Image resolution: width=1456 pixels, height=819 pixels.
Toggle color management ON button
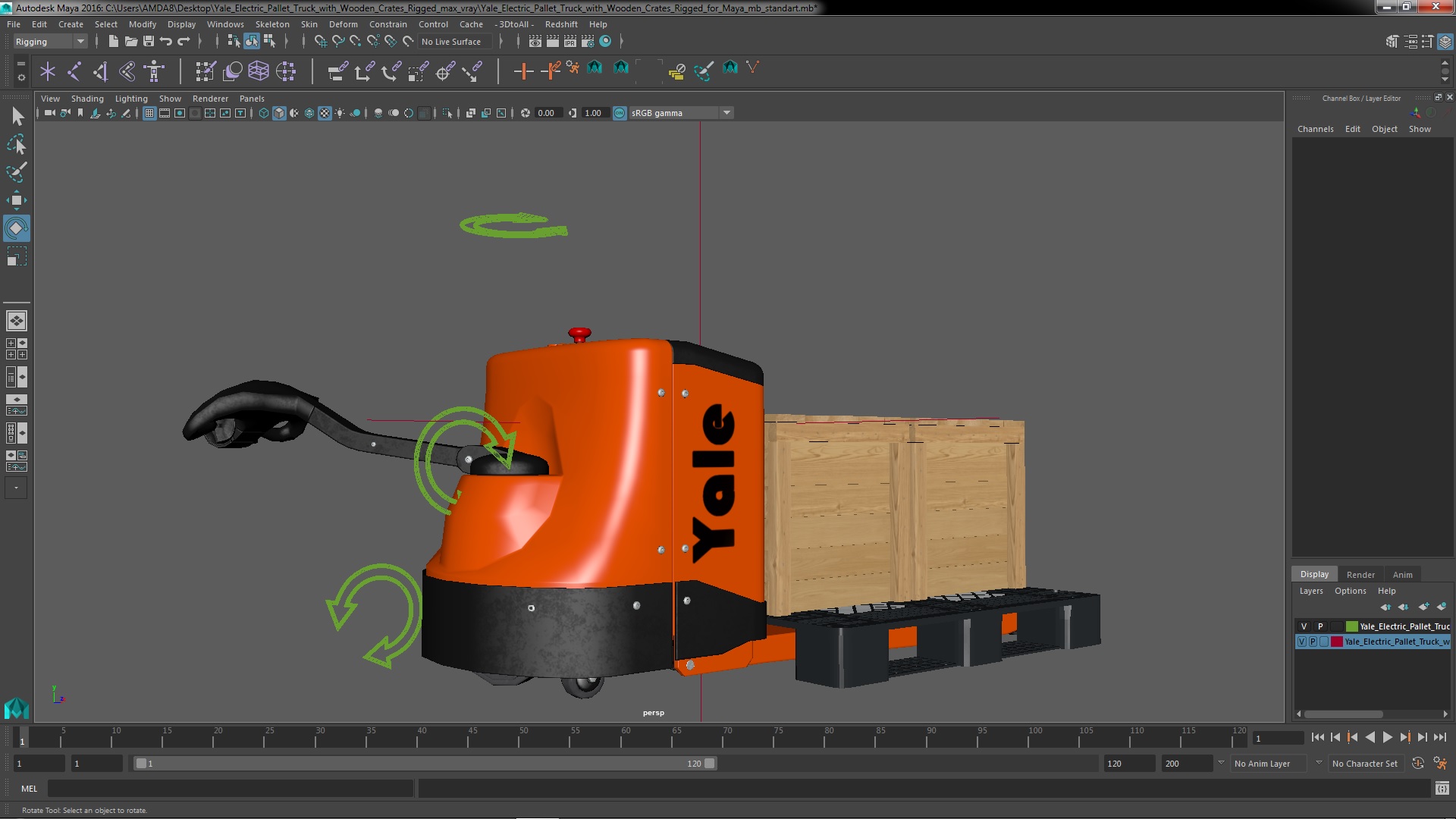(x=620, y=113)
